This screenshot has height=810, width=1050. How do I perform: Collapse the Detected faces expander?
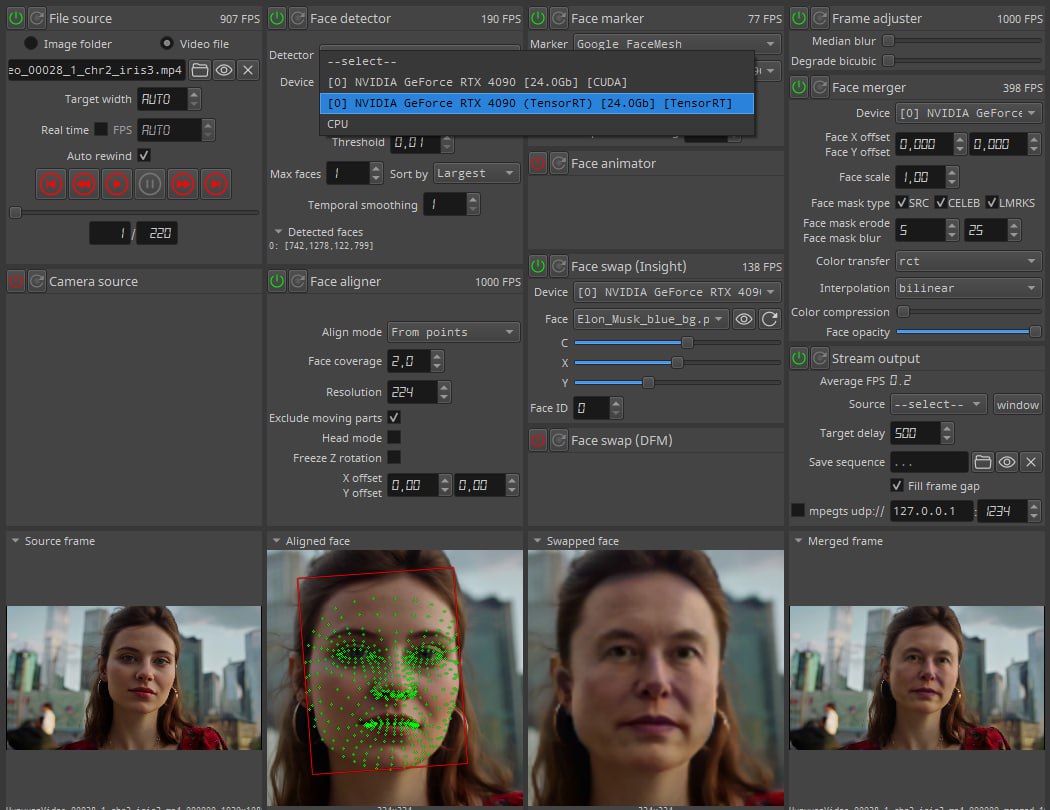point(278,232)
